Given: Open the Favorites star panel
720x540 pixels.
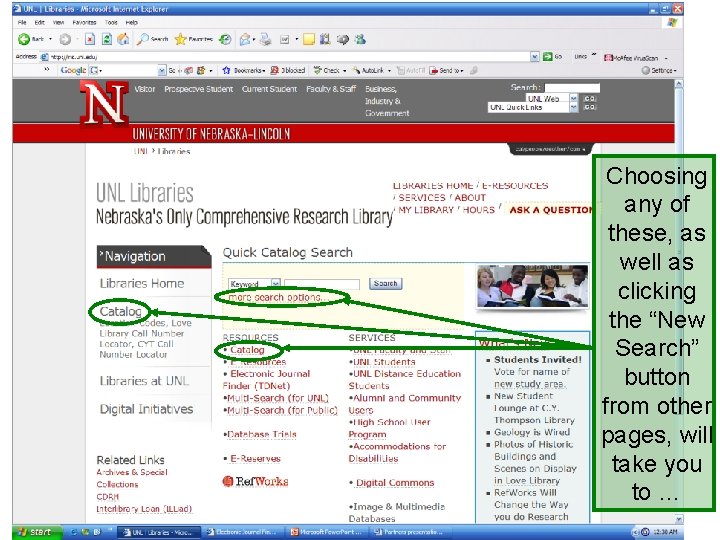Looking at the screenshot, I should click(x=193, y=39).
